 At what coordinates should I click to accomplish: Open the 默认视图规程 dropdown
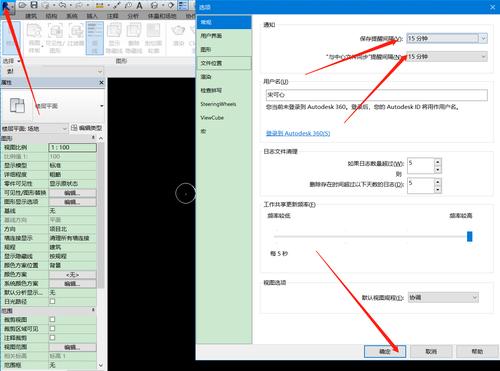click(x=443, y=298)
